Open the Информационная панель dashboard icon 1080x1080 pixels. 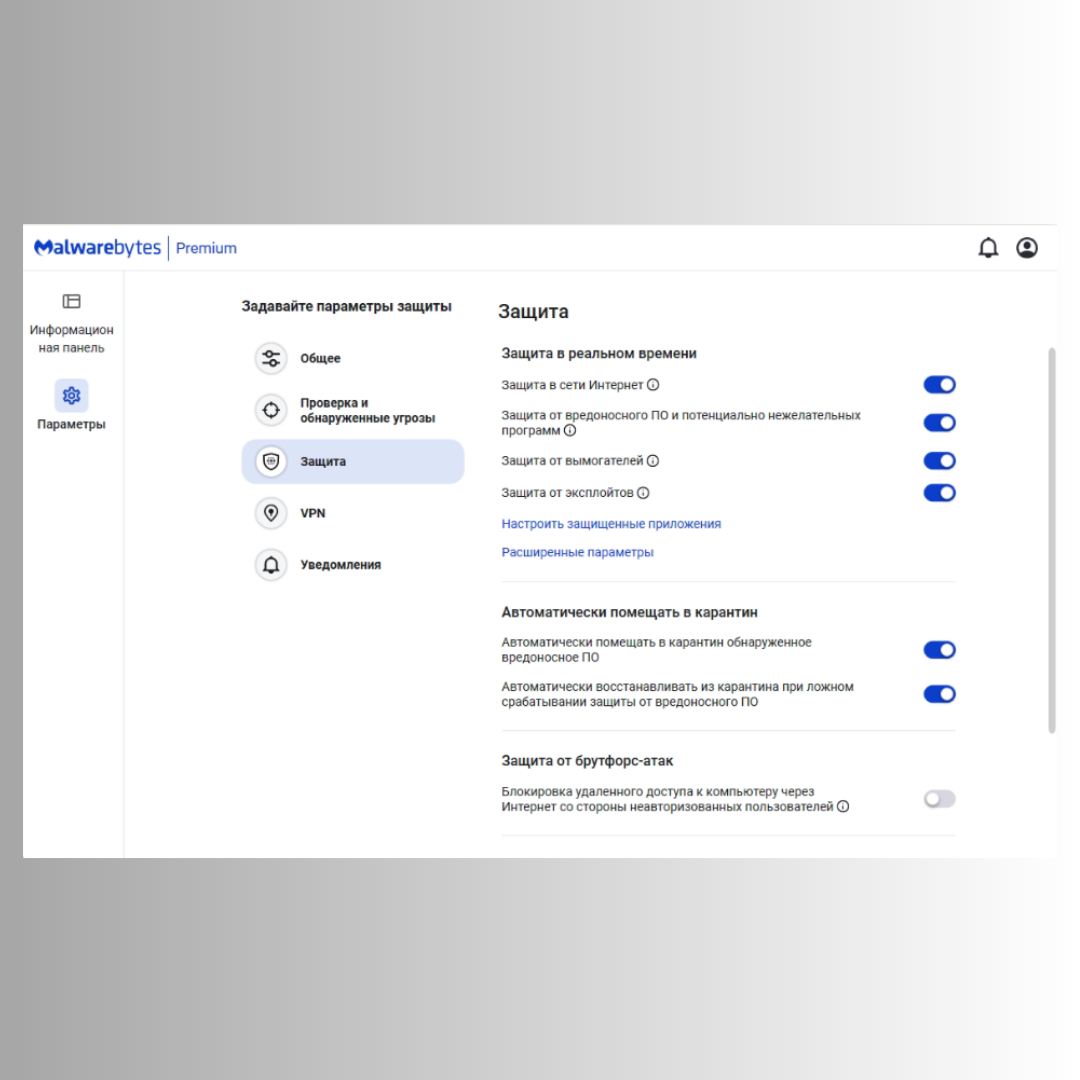72,301
